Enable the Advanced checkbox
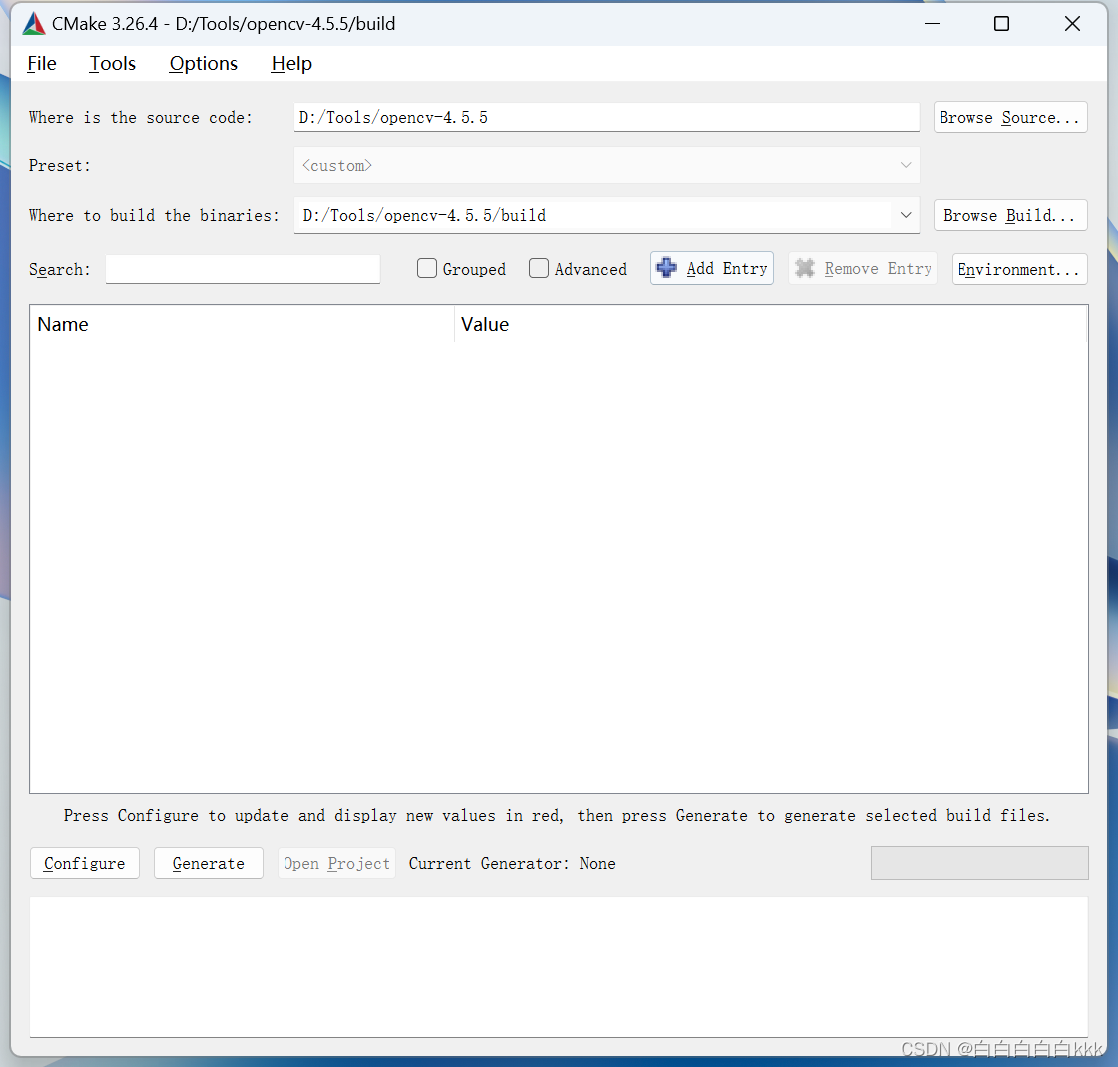1118x1067 pixels. pyautogui.click(x=539, y=268)
